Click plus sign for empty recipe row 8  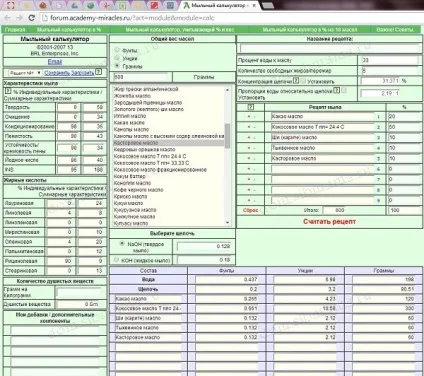[x=249, y=190]
